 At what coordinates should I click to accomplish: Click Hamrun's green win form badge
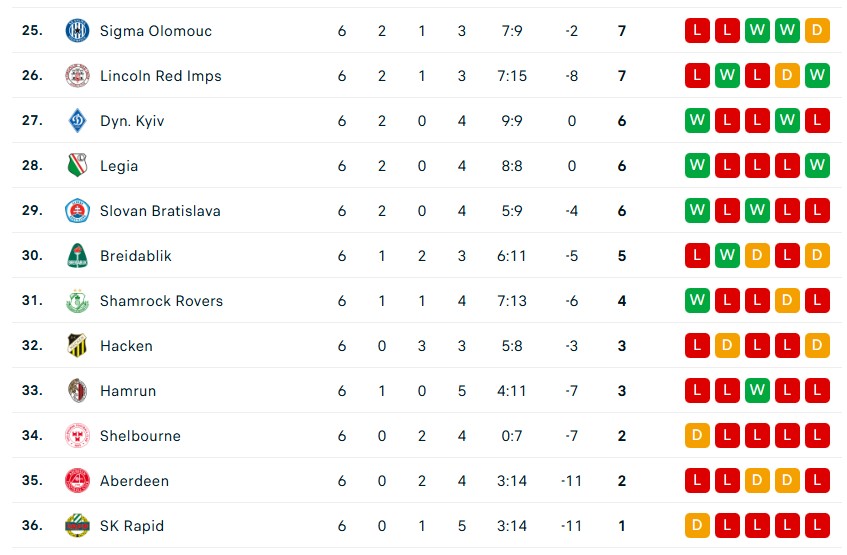tap(757, 391)
